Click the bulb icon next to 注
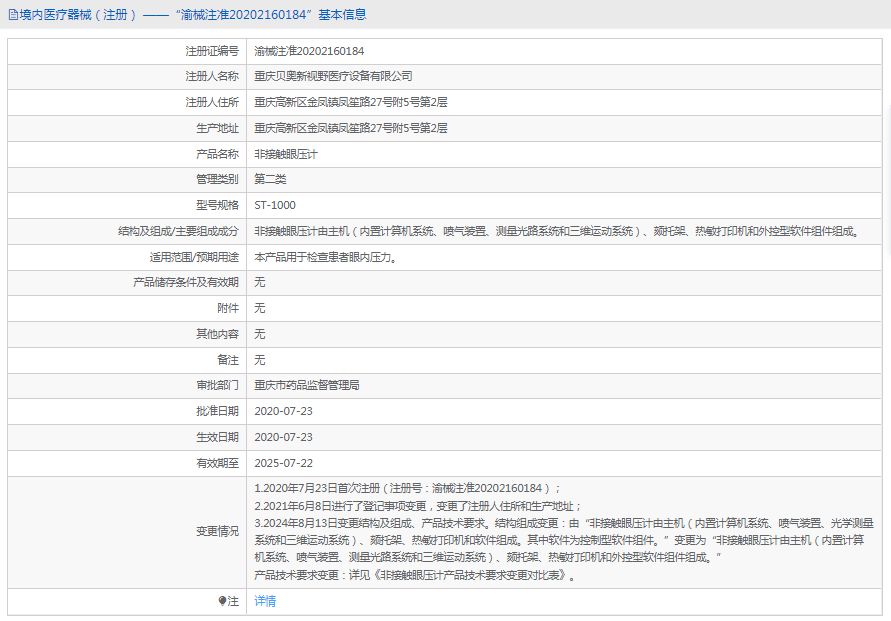The width and height of the screenshot is (891, 621). [222, 601]
